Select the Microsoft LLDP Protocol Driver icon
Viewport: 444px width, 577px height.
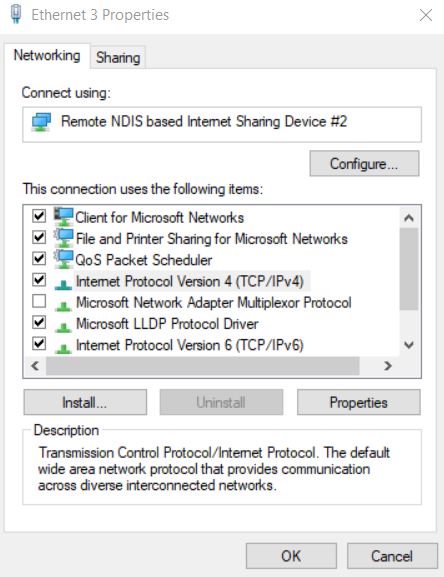point(63,327)
